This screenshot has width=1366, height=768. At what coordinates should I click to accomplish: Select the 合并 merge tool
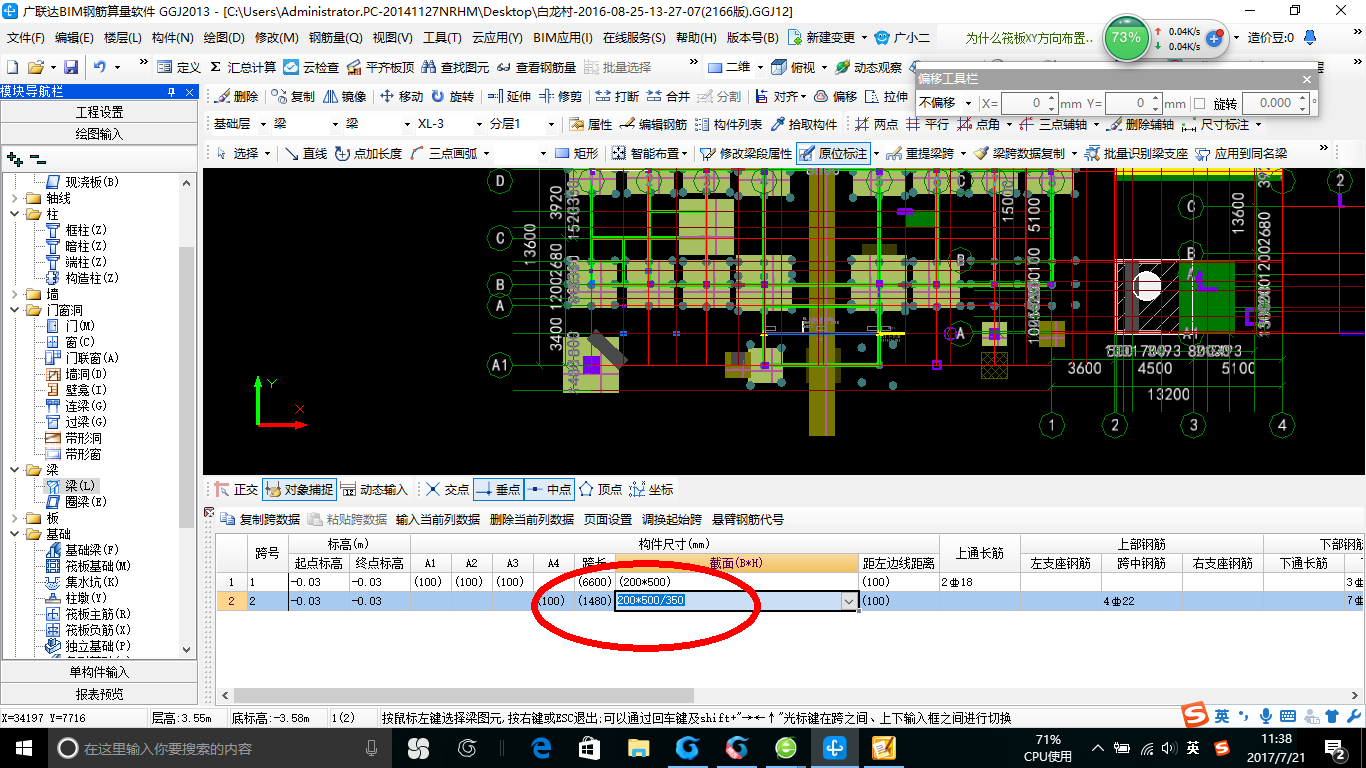point(668,97)
